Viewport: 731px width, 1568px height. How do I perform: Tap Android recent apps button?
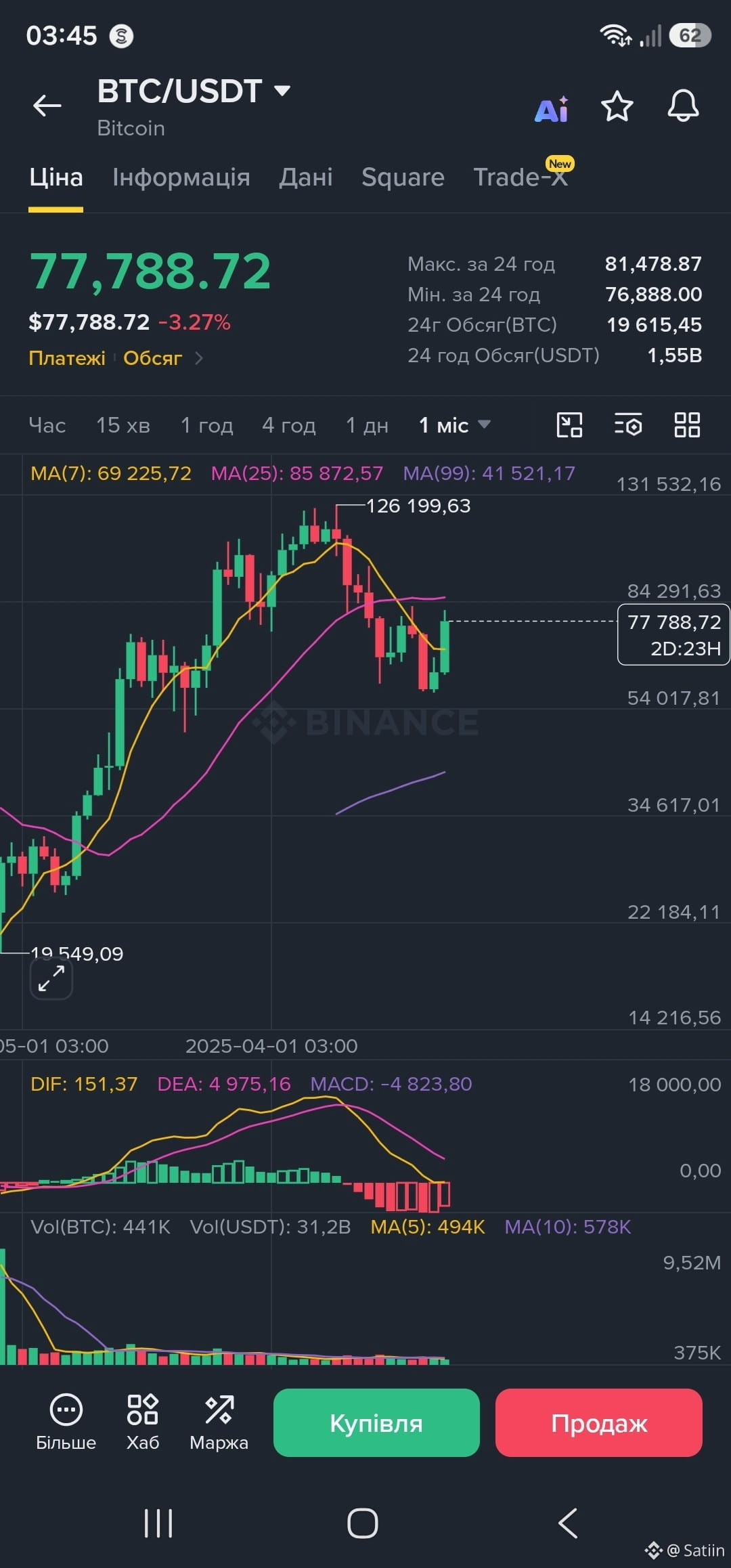coord(158,1523)
